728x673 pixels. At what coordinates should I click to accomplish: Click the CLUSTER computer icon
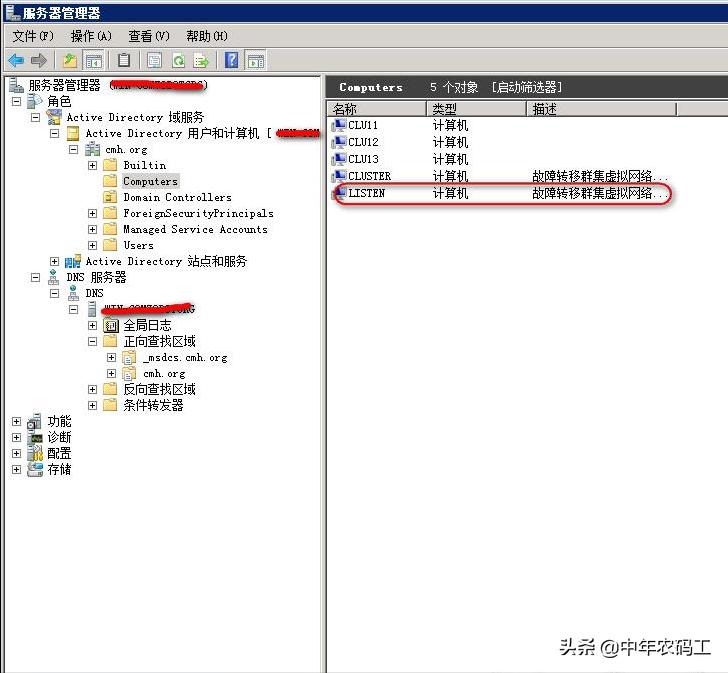tap(339, 176)
